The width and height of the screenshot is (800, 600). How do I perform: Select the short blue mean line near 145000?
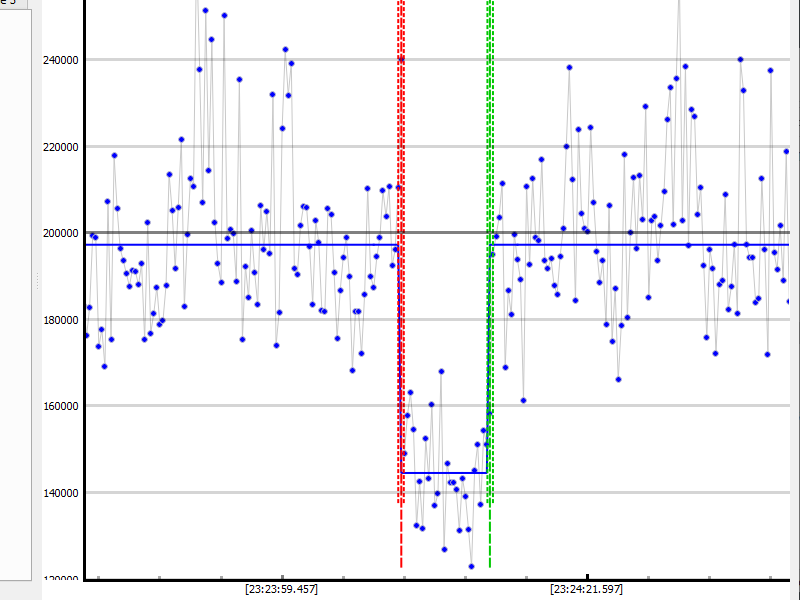click(443, 472)
